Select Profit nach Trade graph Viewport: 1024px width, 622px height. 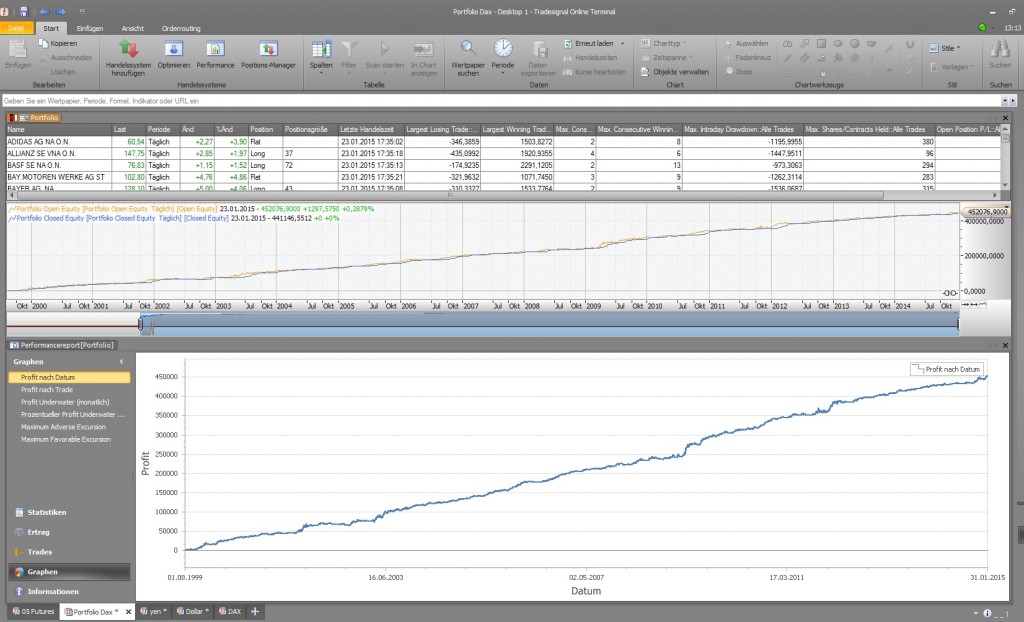click(47, 390)
